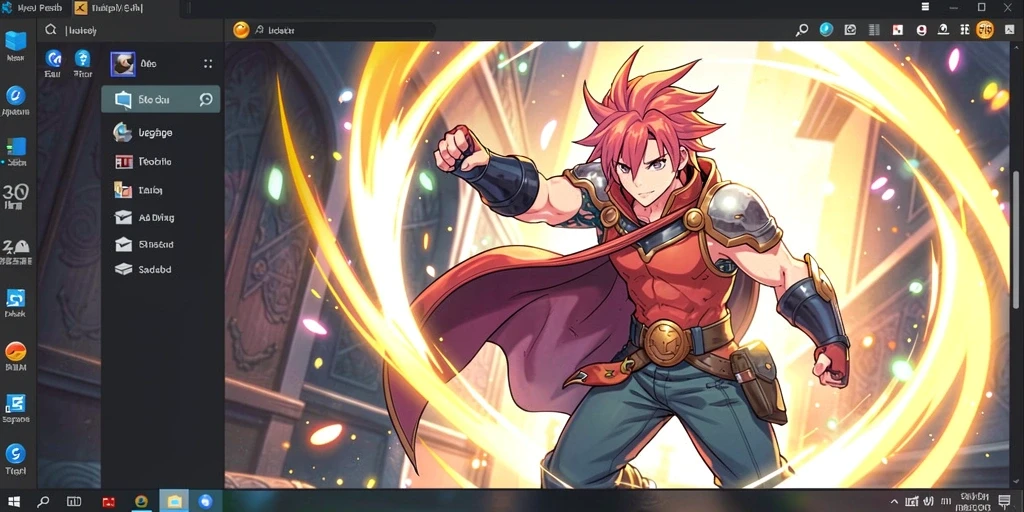Click the blue round globe toolbar icon
Viewport: 1024px width, 512px height.
(826, 29)
